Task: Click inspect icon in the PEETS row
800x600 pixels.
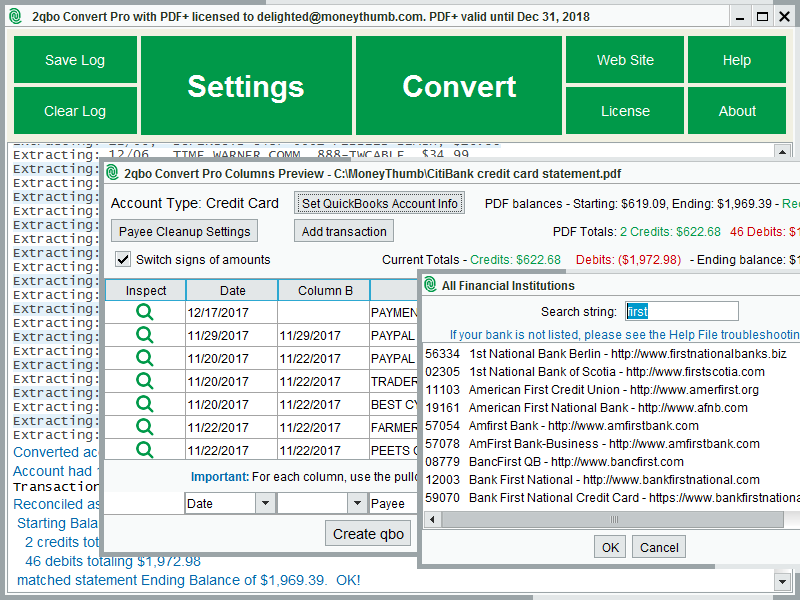Action: (145, 449)
